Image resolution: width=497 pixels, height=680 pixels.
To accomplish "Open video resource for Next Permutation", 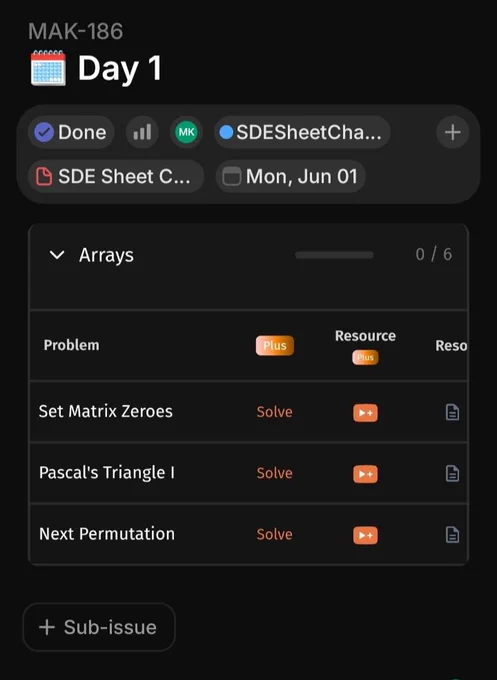I will coord(365,535).
